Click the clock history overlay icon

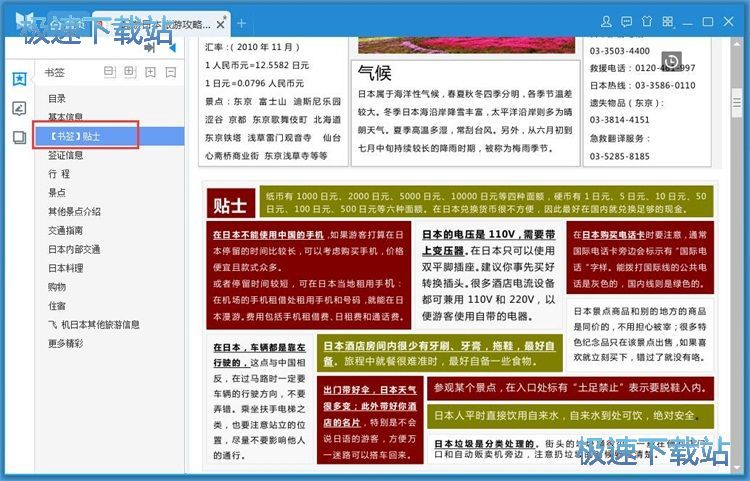tap(672, 61)
